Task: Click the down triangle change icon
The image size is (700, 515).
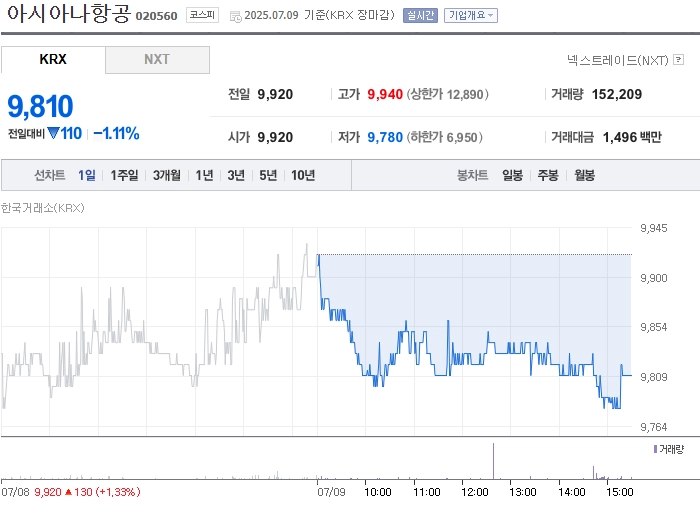Action: pos(53,133)
